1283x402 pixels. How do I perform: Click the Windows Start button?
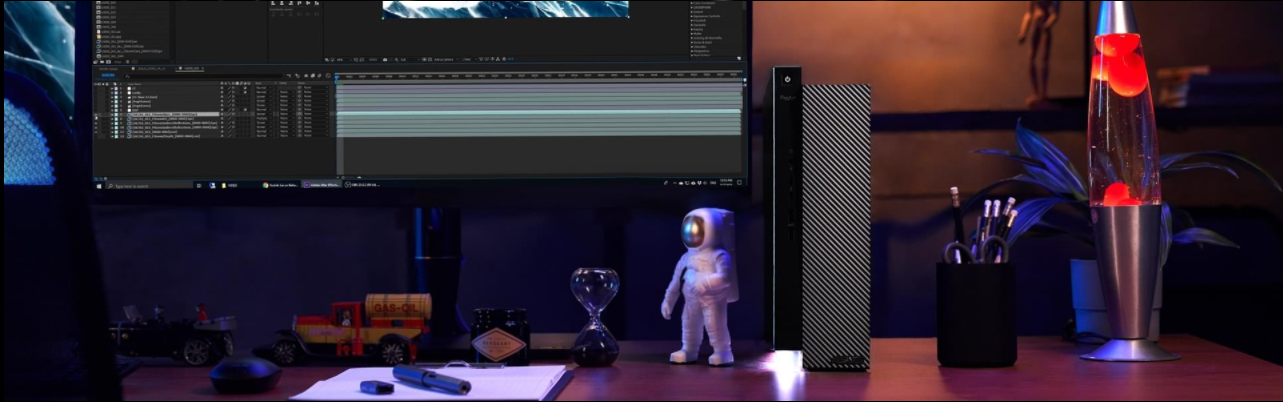click(99, 185)
